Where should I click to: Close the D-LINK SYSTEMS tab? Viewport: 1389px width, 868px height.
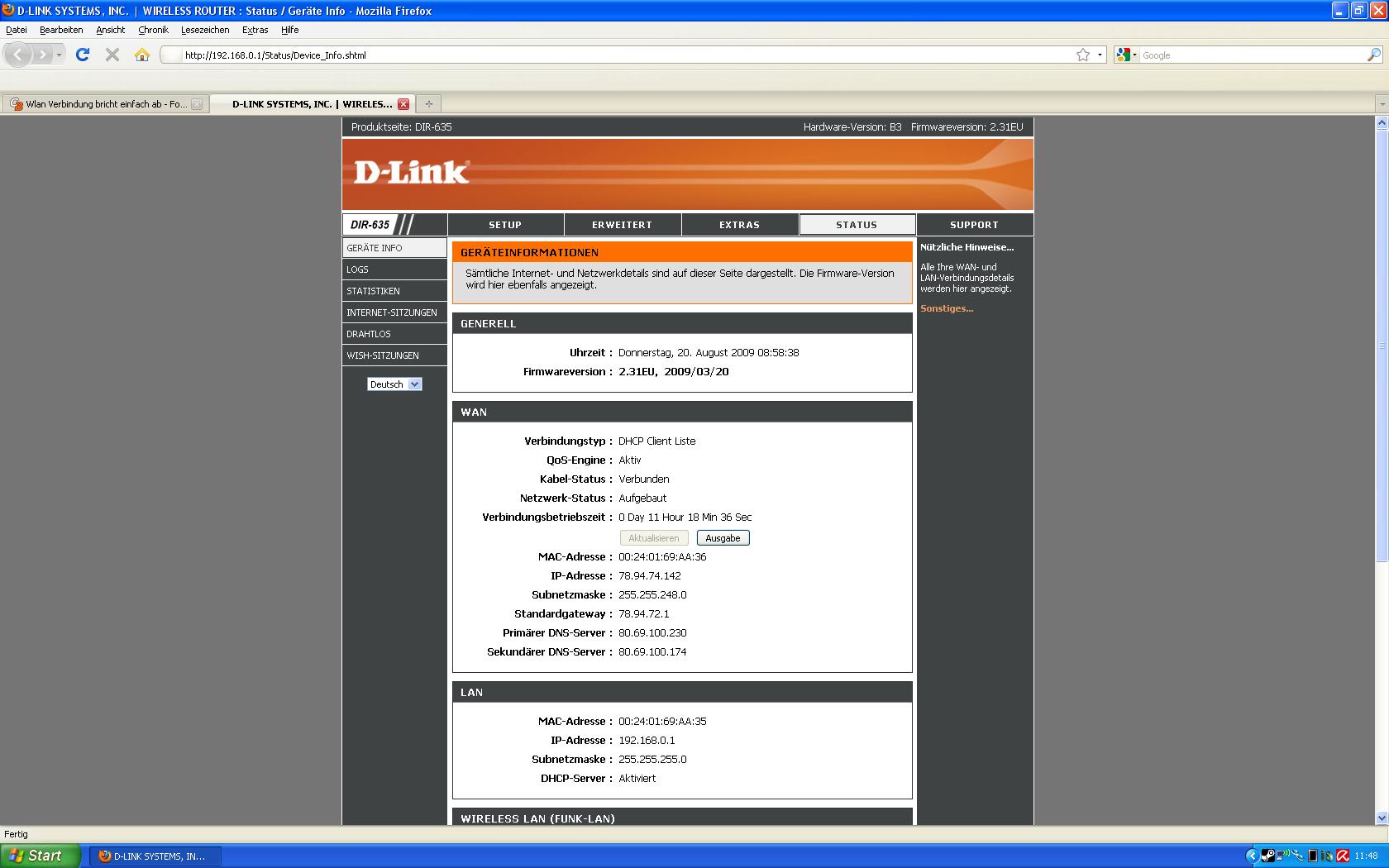click(x=403, y=104)
